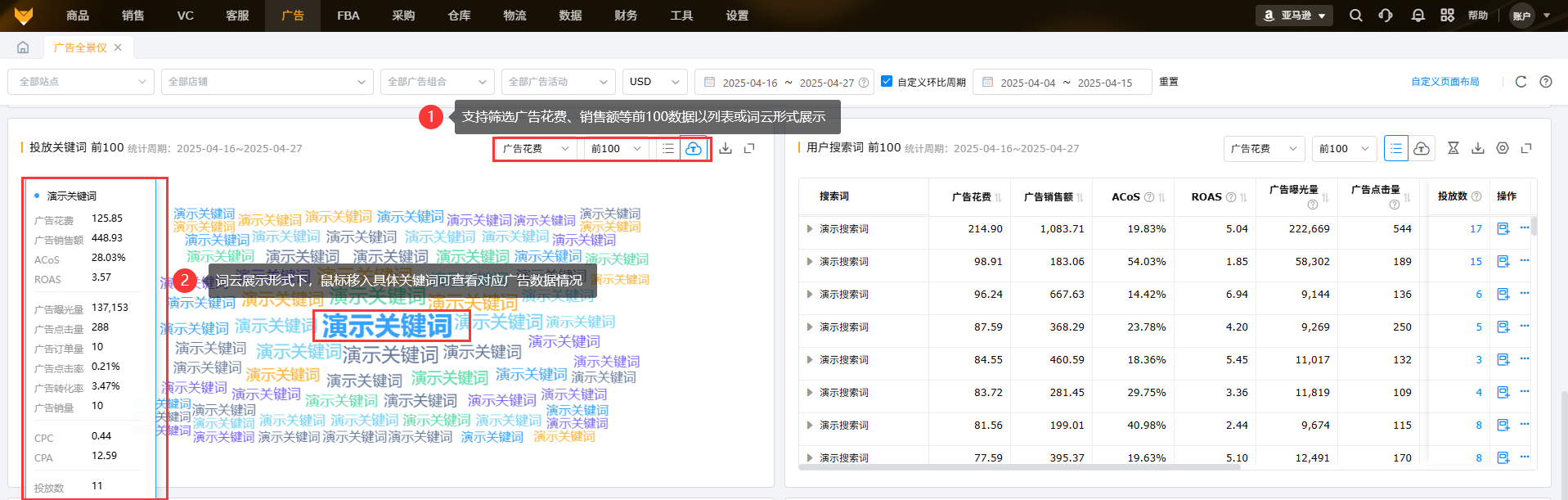Open column settings for 用户搜索词 table

(x=1503, y=148)
